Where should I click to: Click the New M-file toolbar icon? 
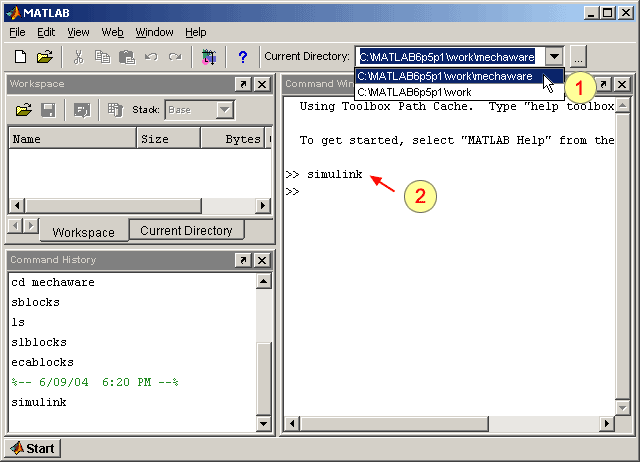tap(20, 57)
